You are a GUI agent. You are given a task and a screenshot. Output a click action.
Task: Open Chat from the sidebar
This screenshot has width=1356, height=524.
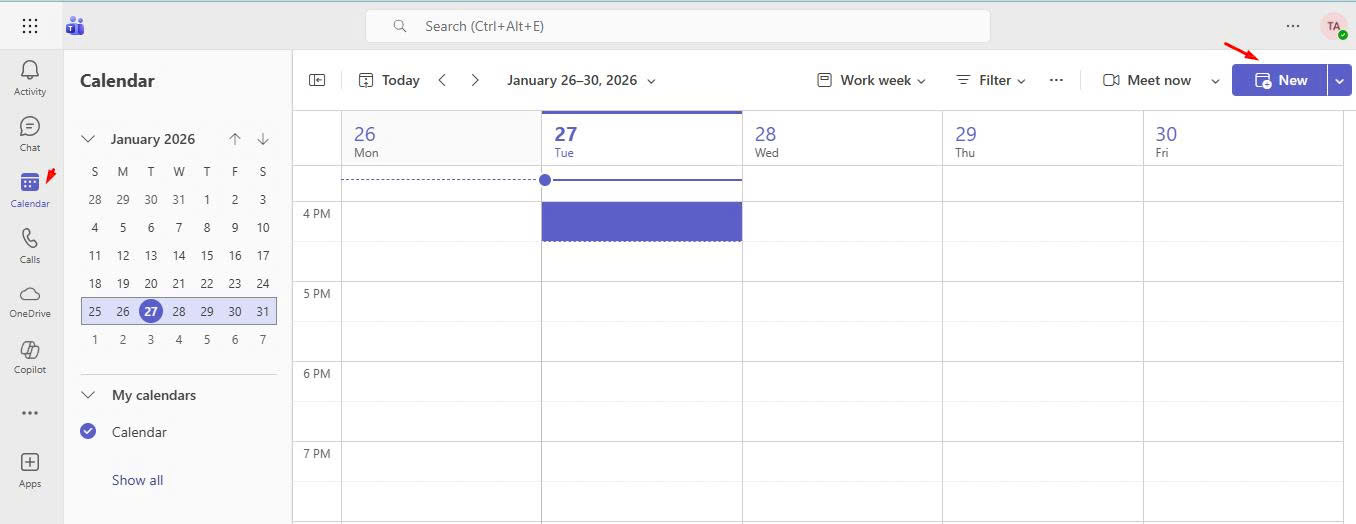coord(30,130)
